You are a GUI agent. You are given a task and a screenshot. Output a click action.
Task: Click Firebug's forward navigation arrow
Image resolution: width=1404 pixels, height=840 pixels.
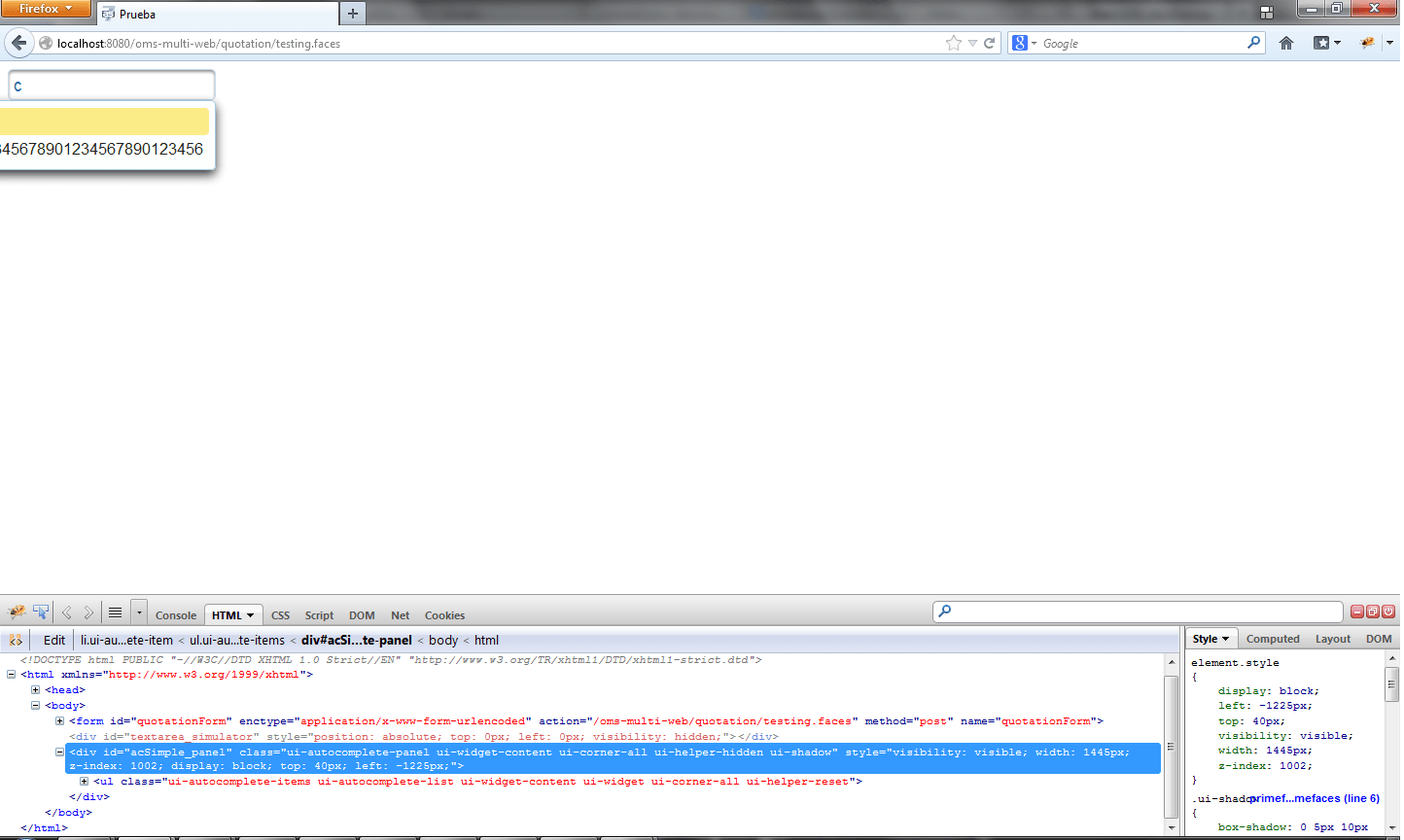87,612
